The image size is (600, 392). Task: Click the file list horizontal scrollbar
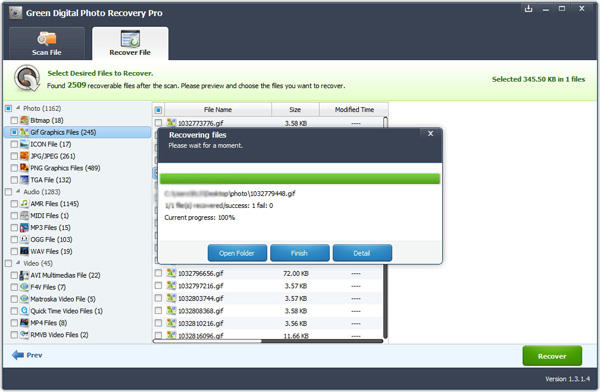coord(267,341)
